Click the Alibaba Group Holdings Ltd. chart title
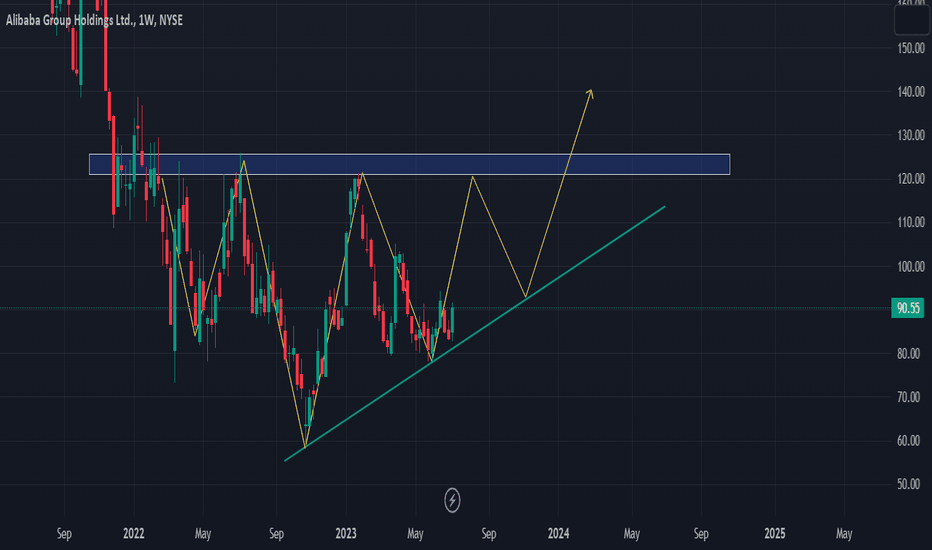 [95, 20]
